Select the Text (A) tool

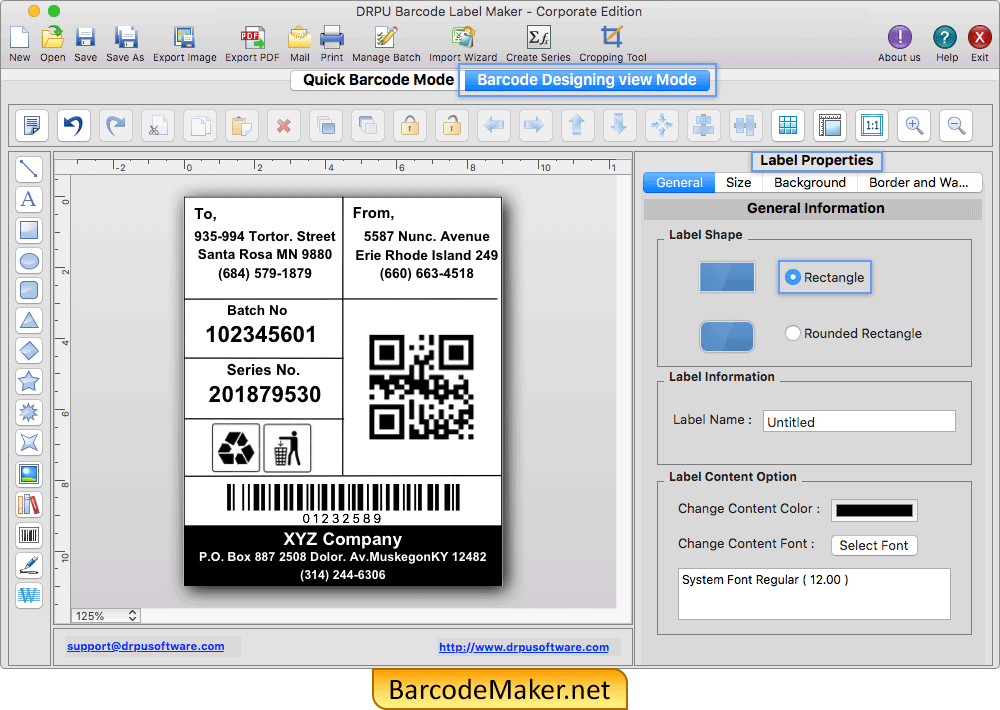coord(29,199)
